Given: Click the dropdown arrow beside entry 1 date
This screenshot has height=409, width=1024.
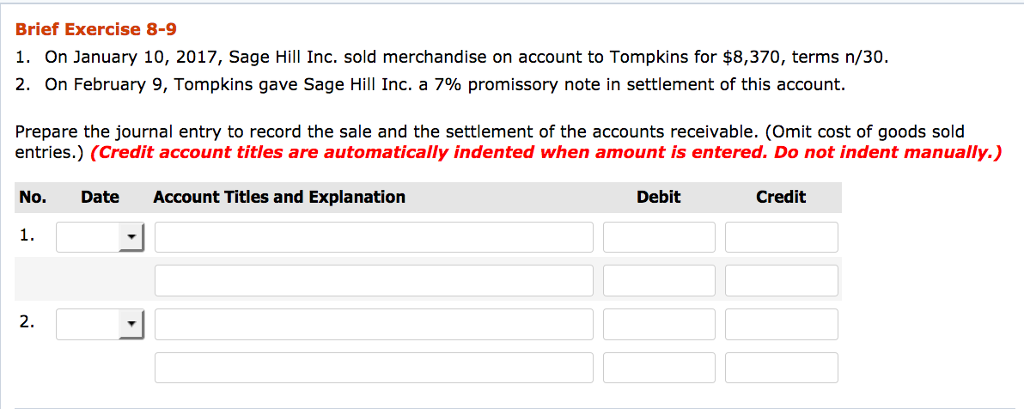Looking at the screenshot, I should (131, 237).
